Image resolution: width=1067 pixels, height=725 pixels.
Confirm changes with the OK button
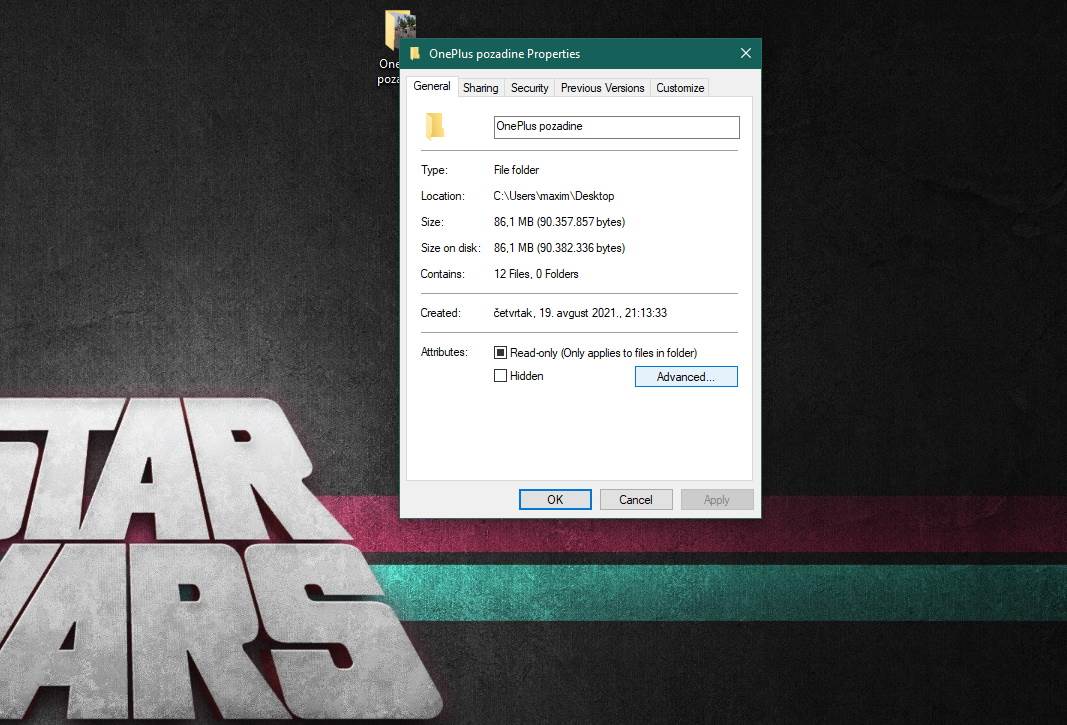(x=555, y=500)
